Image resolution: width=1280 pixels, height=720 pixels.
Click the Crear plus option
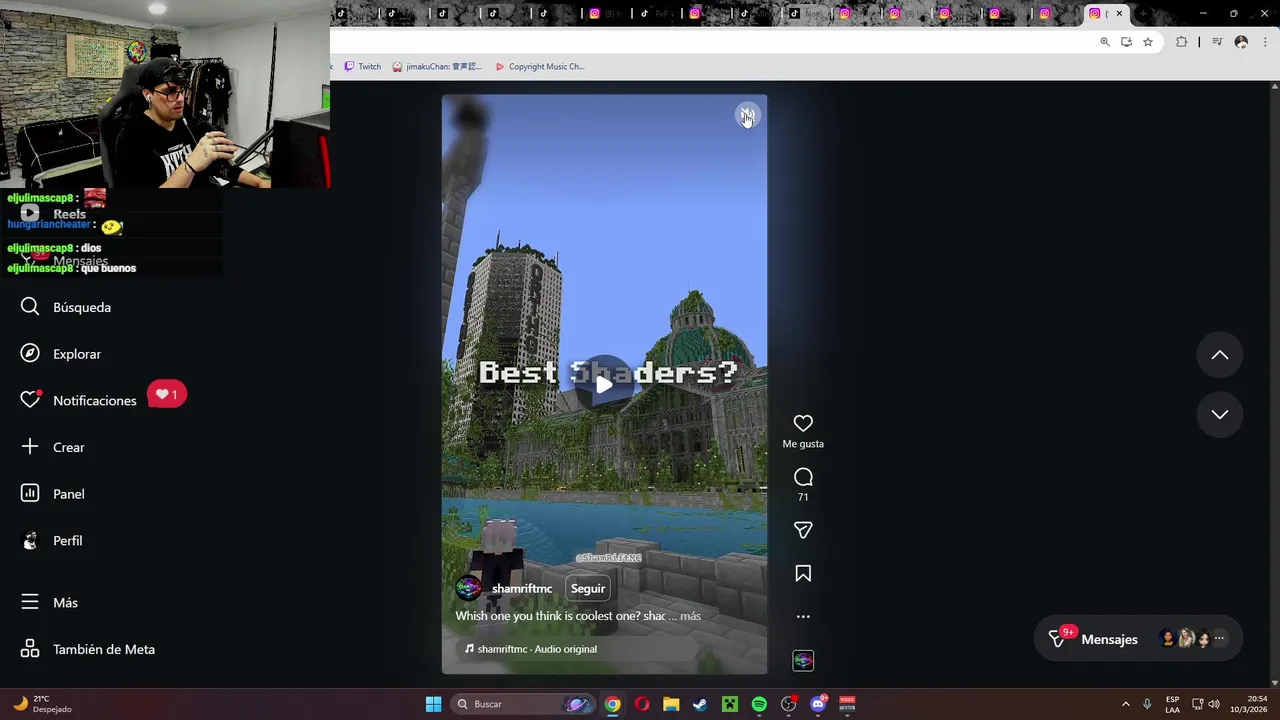click(53, 447)
